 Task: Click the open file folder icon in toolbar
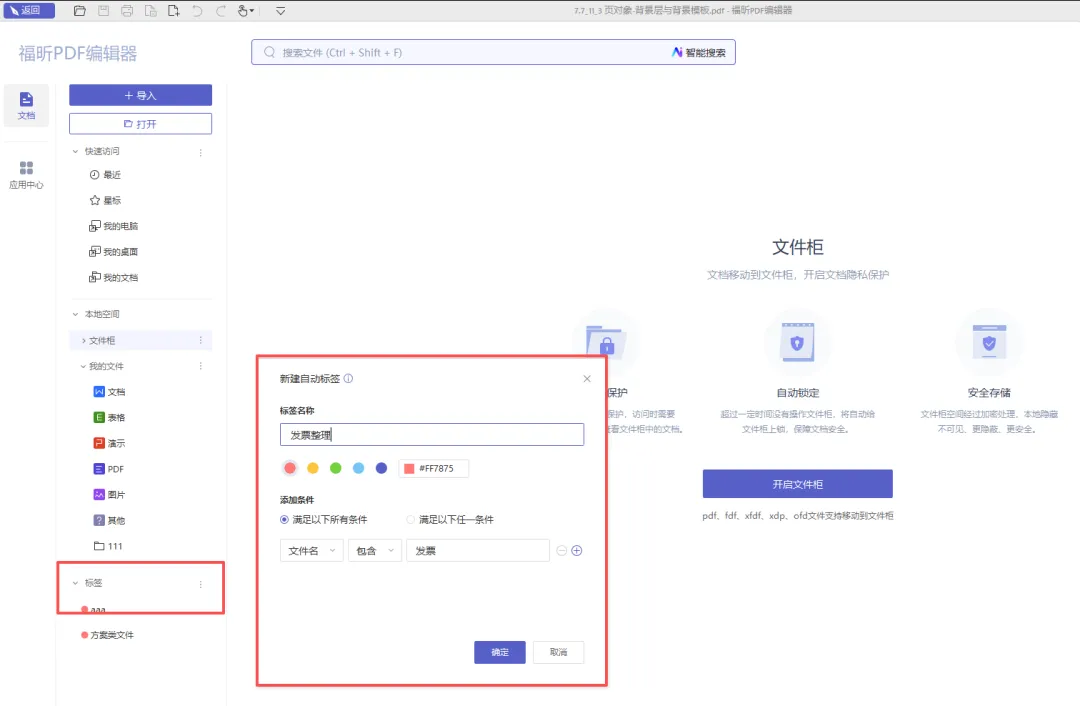79,11
